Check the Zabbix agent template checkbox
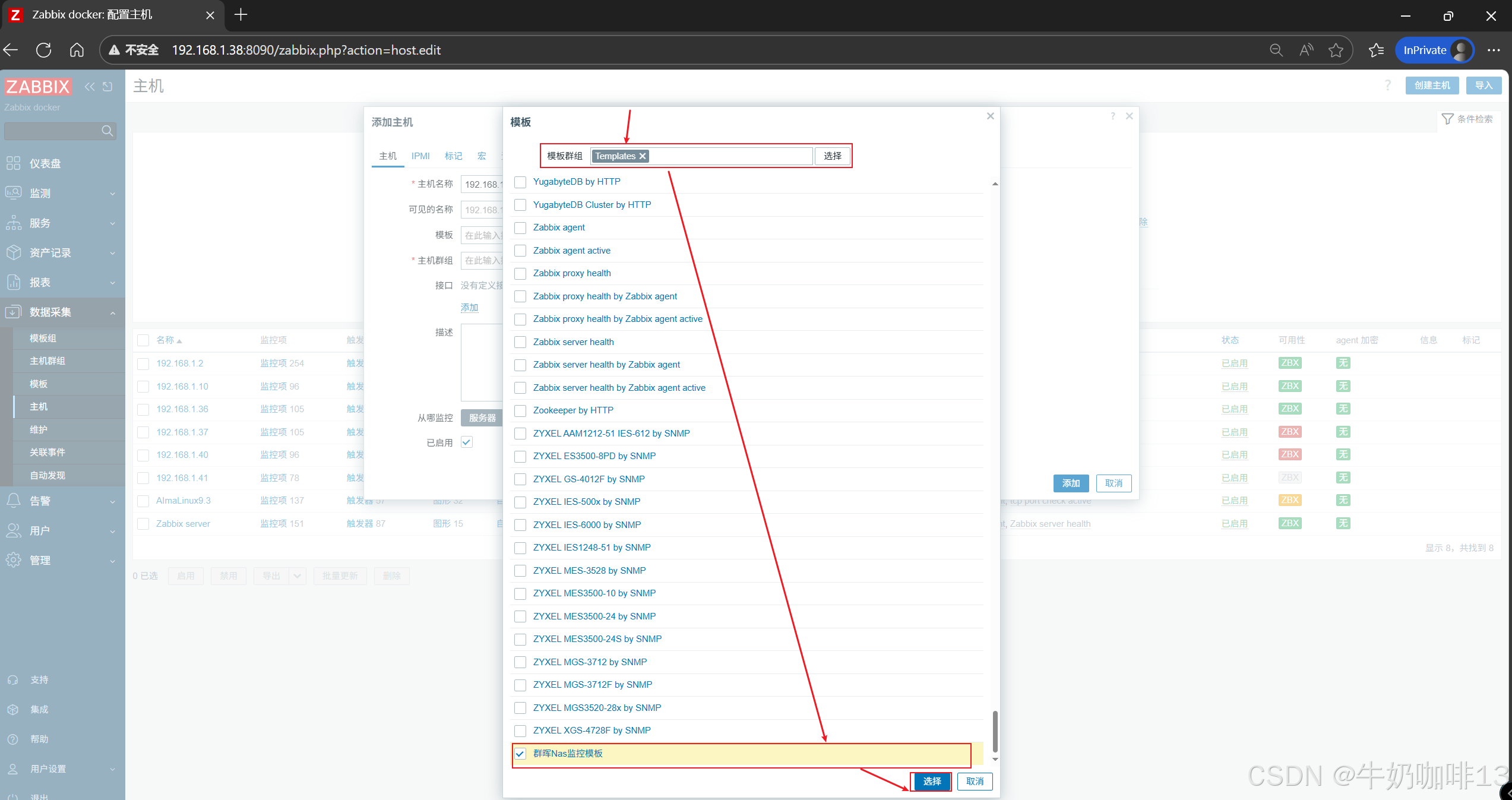This screenshot has width=1512, height=800. [520, 227]
